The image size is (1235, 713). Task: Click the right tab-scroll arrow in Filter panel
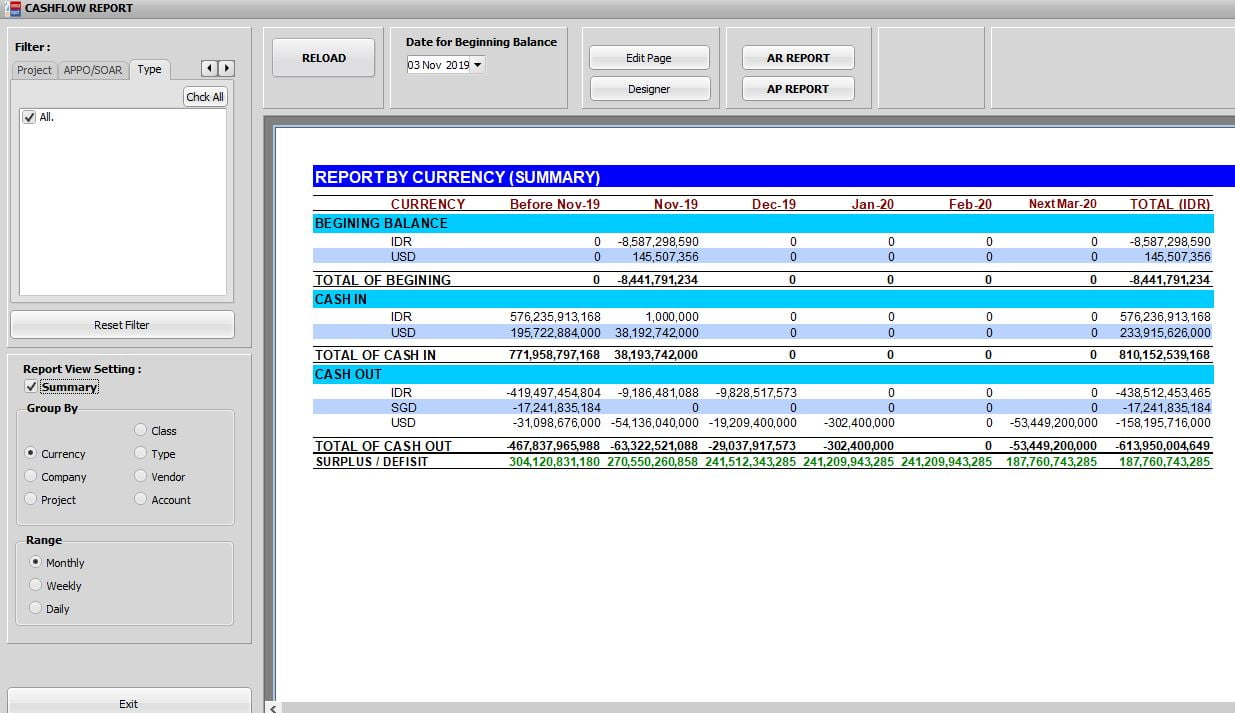pos(226,69)
